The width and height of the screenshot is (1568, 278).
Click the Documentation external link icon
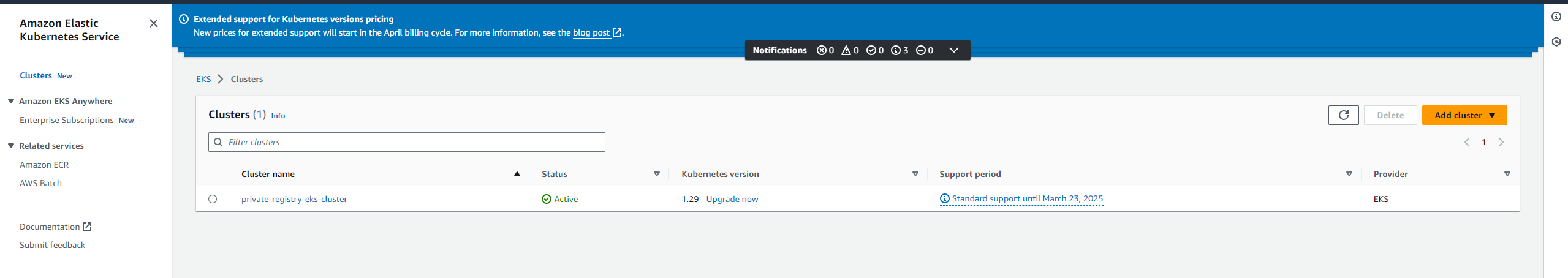(87, 227)
